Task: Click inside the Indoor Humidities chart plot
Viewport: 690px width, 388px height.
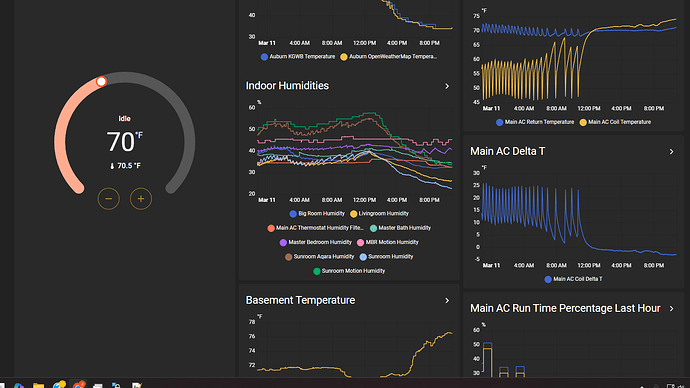Action: click(x=355, y=150)
